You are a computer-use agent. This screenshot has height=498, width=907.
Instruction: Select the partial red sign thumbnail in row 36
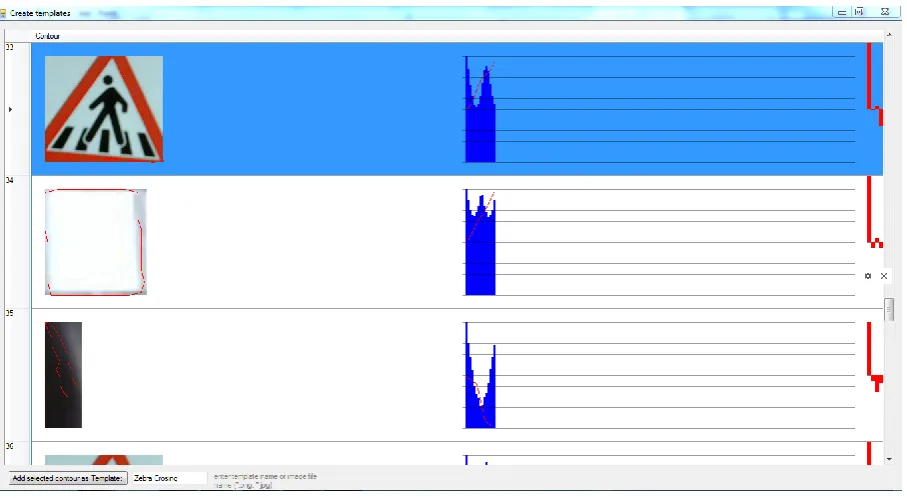pos(104,460)
